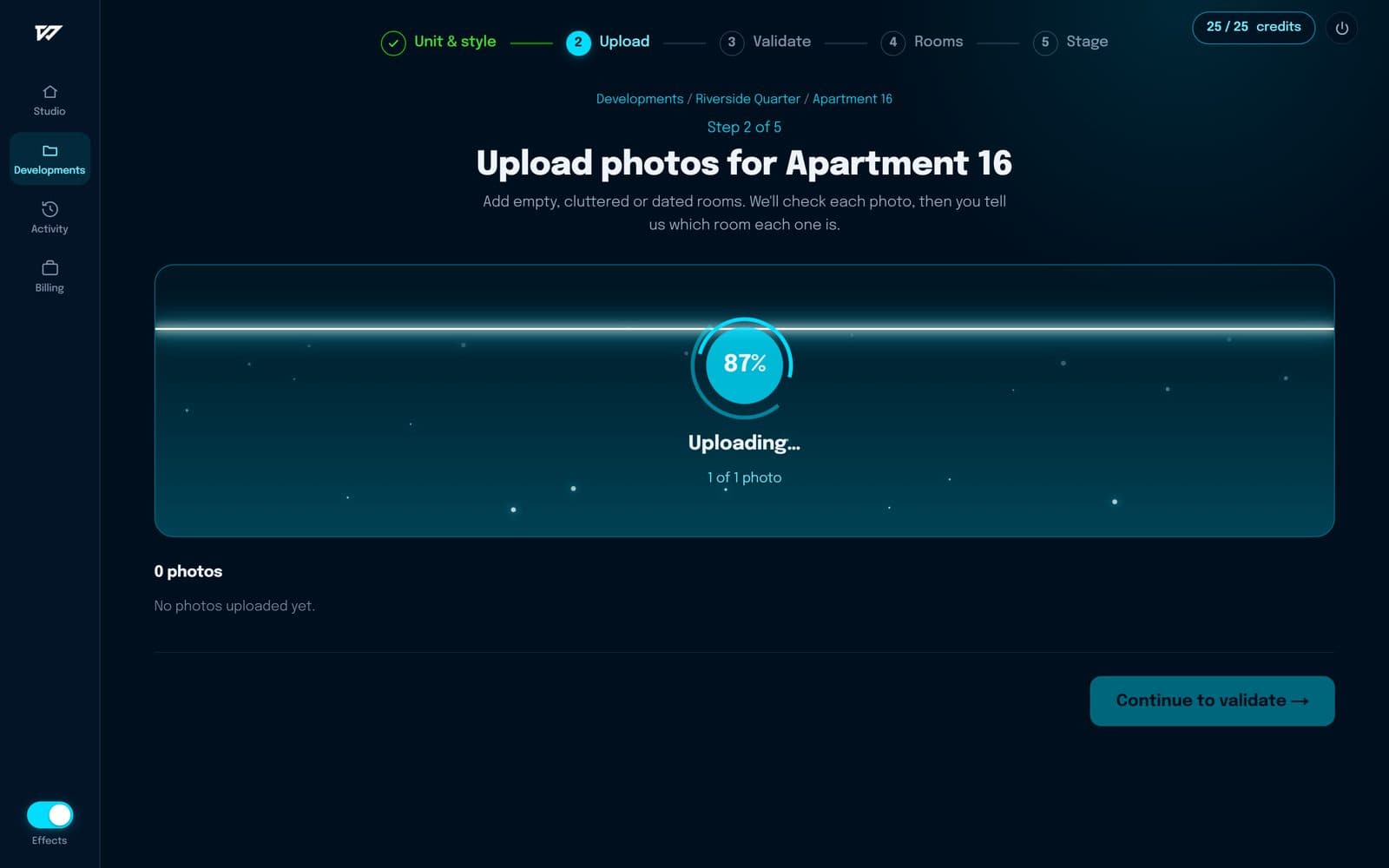1389x868 pixels.
Task: Open the 25 / 25 credits badge
Action: (x=1254, y=27)
